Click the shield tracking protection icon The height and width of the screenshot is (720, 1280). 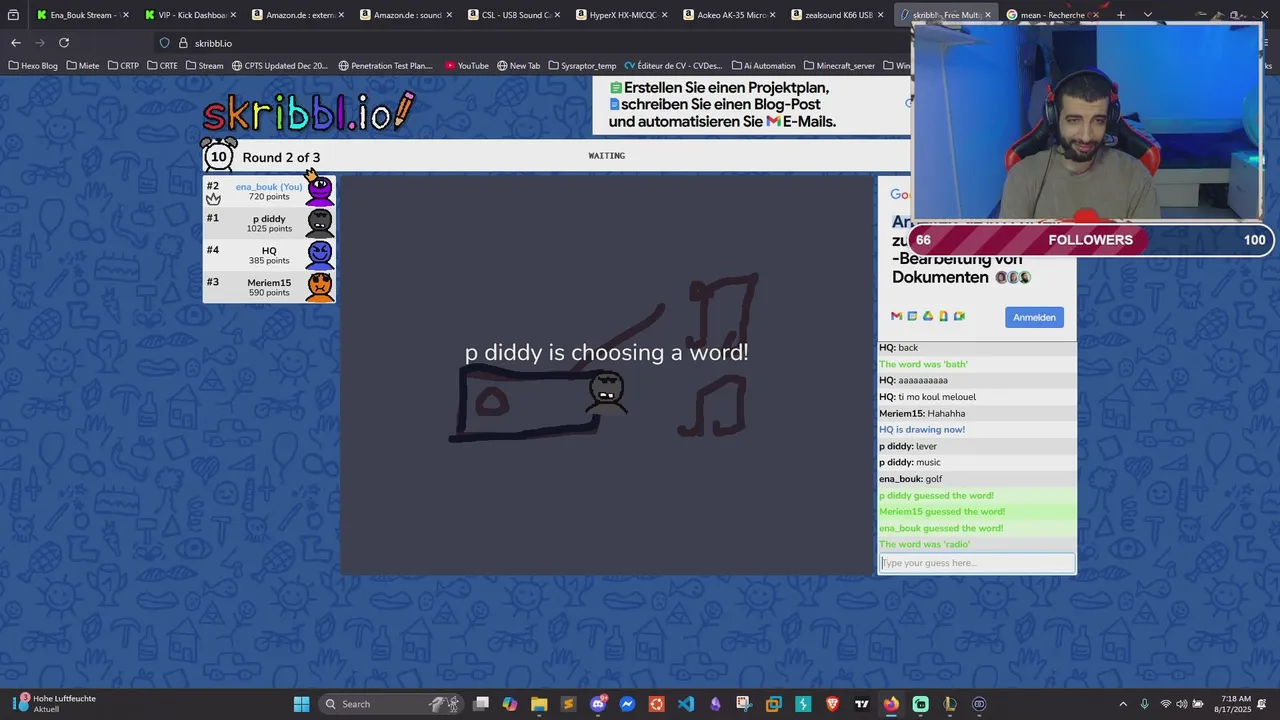click(x=165, y=43)
